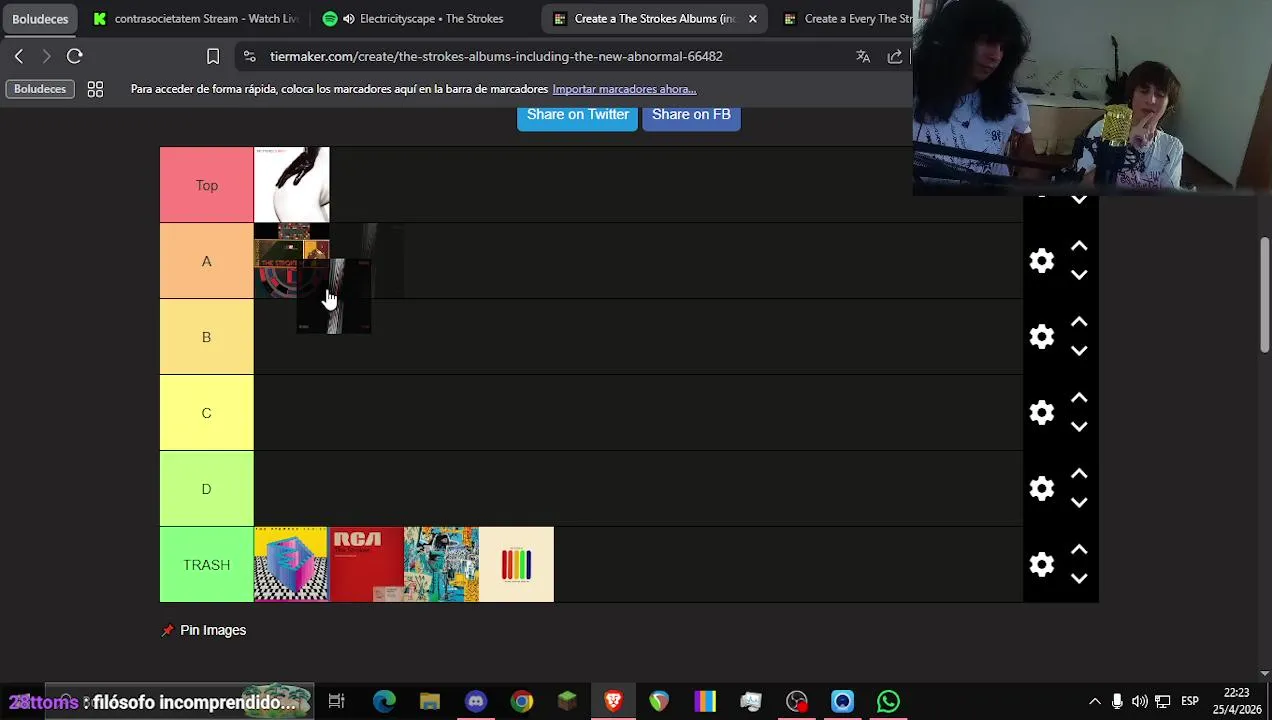Open Minecraft from the taskbar
The height and width of the screenshot is (720, 1272).
(567, 702)
